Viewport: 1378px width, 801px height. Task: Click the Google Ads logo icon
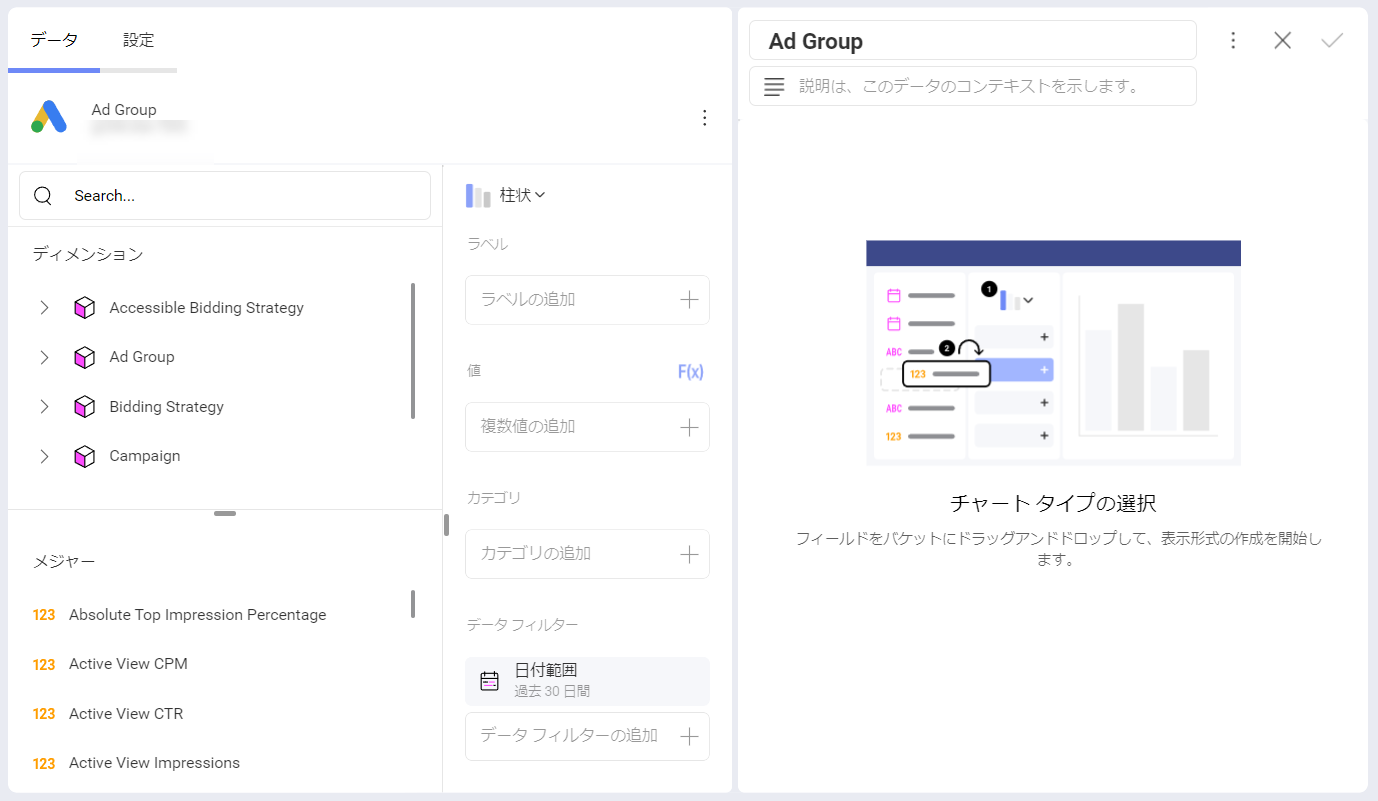[x=49, y=117]
